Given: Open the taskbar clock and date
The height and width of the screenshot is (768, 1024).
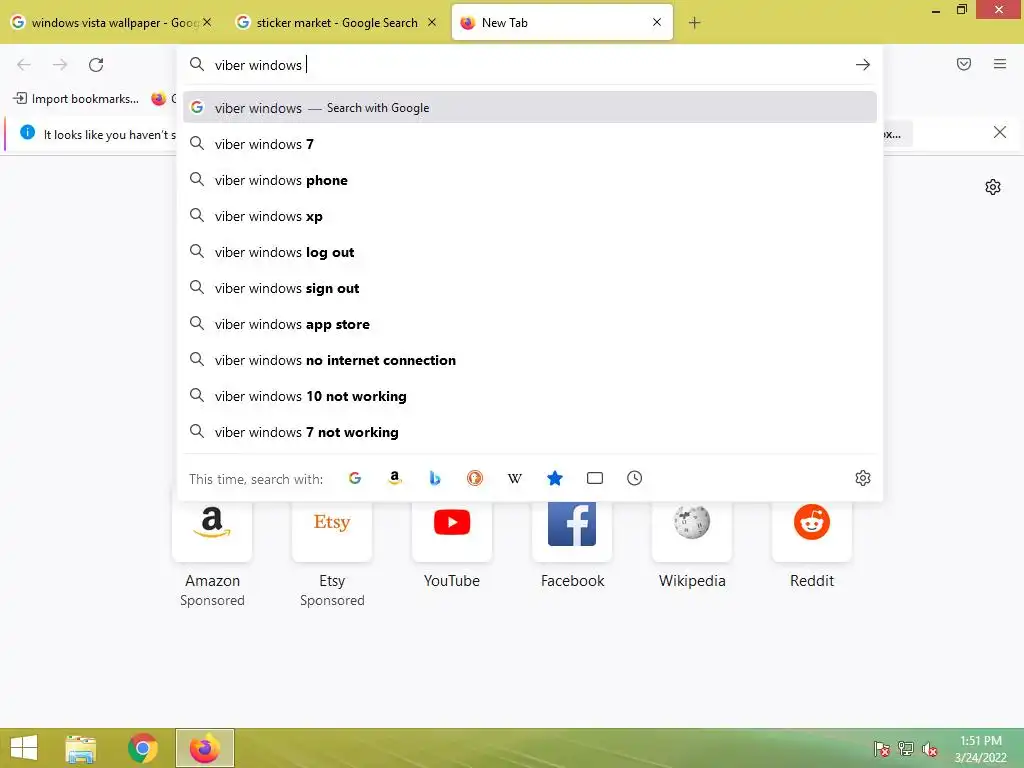Looking at the screenshot, I should pyautogui.click(x=981, y=749).
